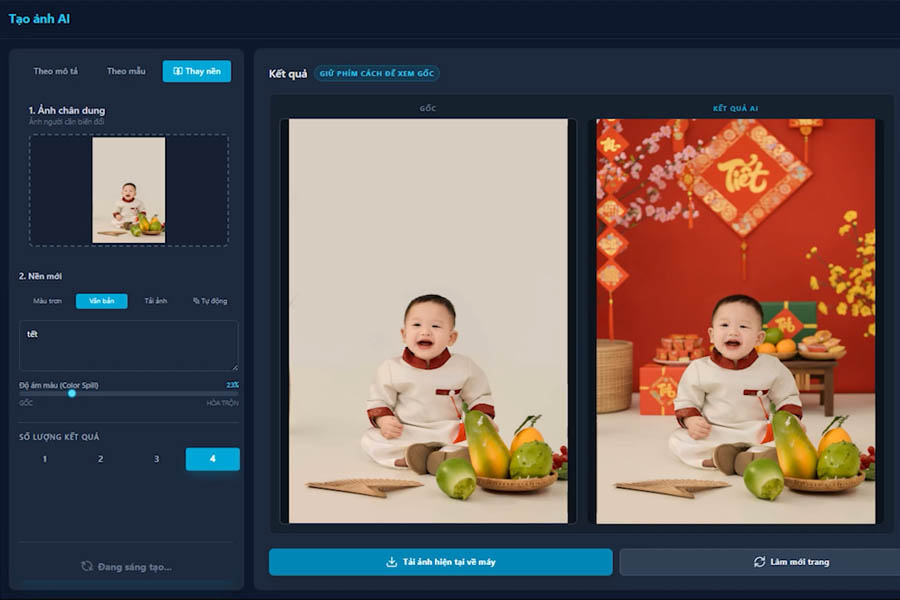Click the Gốc original image preview
This screenshot has width=900, height=600.
coord(428,320)
